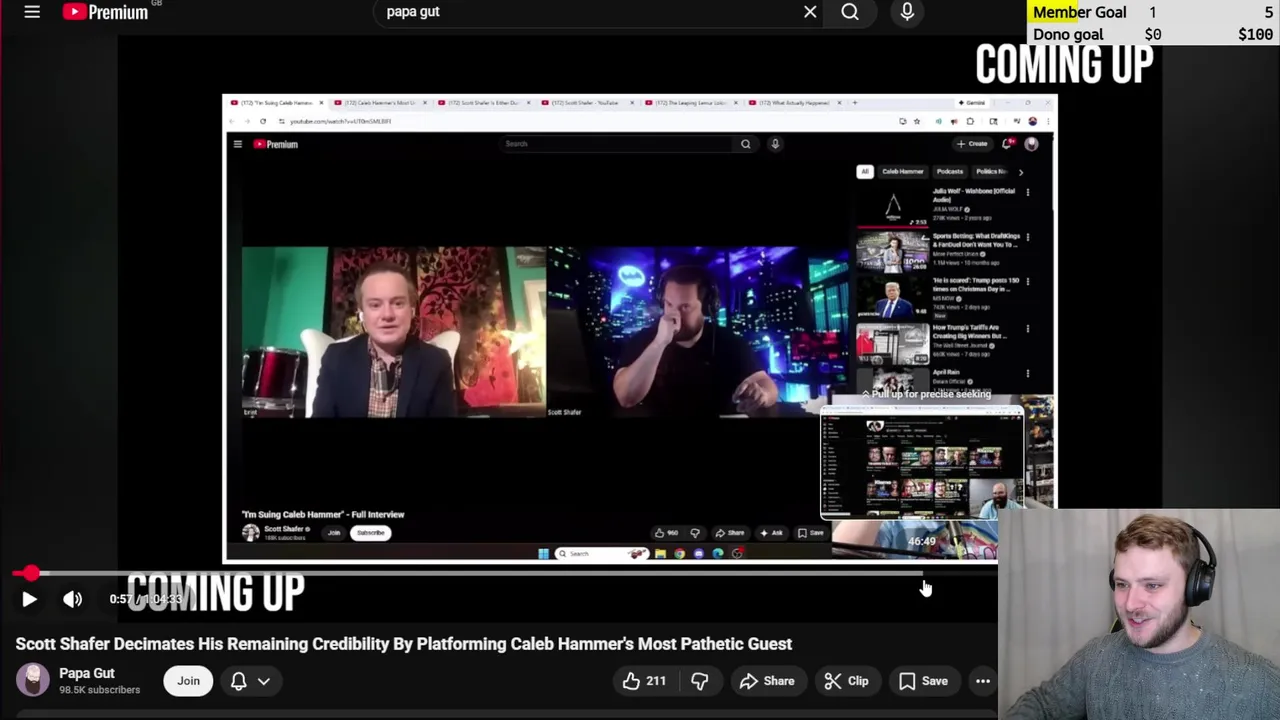Screen dimensions: 1280x720
Task: Select 'Scott Shafer Is Either' tab in recorded browser
Action: 483,103
